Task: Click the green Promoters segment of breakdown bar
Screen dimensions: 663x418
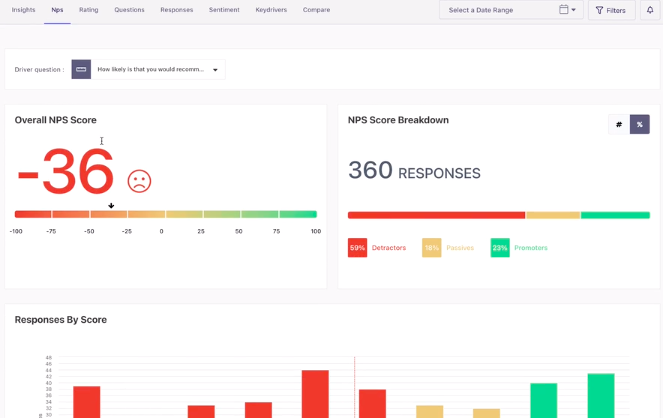Action: pos(615,215)
